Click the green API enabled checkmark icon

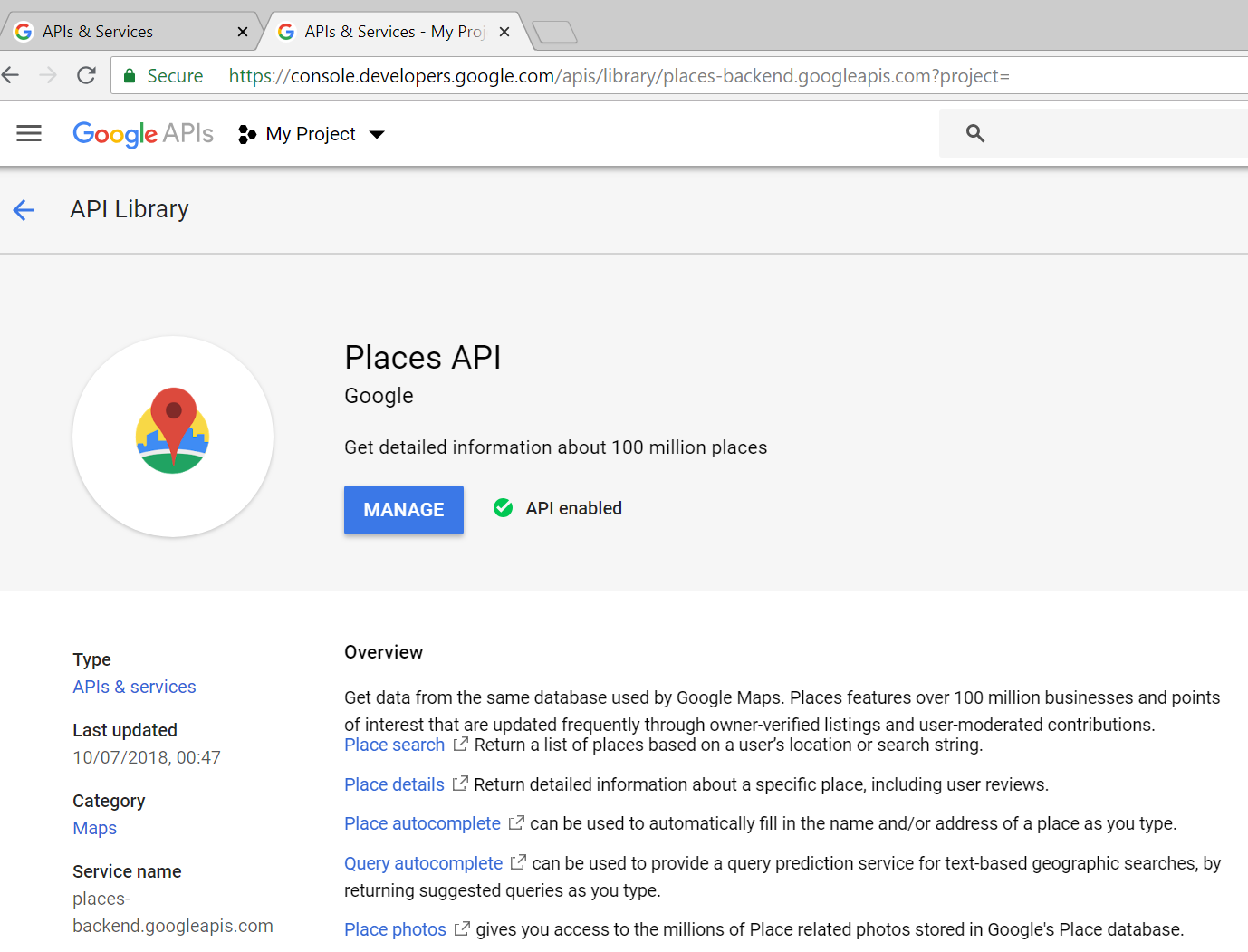point(503,508)
